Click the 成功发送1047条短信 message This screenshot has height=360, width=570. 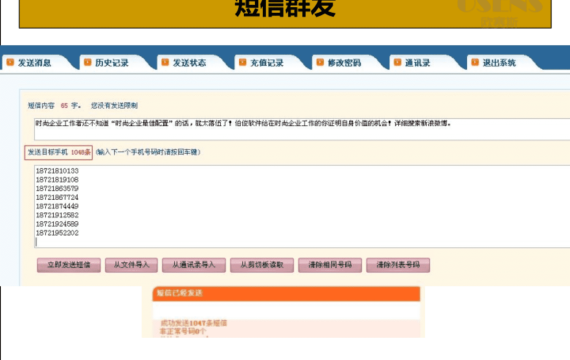193,323
